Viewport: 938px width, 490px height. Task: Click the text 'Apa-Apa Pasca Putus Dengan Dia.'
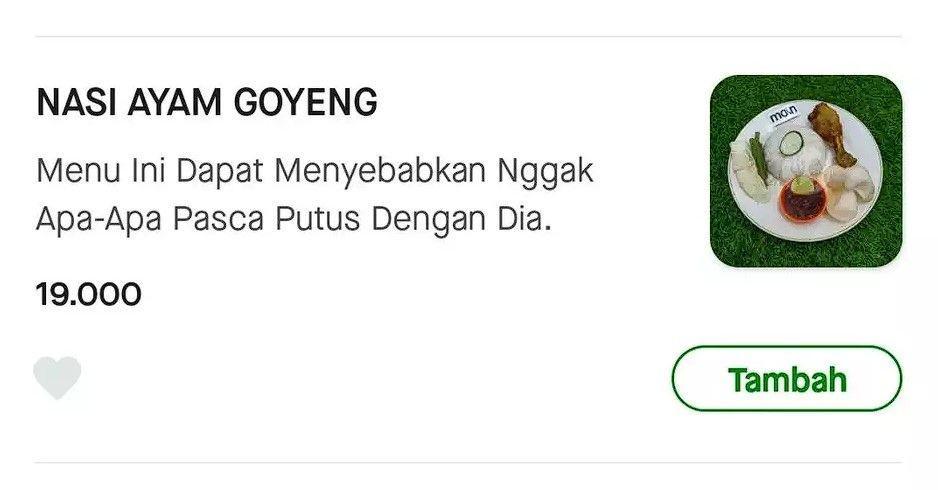(x=293, y=219)
